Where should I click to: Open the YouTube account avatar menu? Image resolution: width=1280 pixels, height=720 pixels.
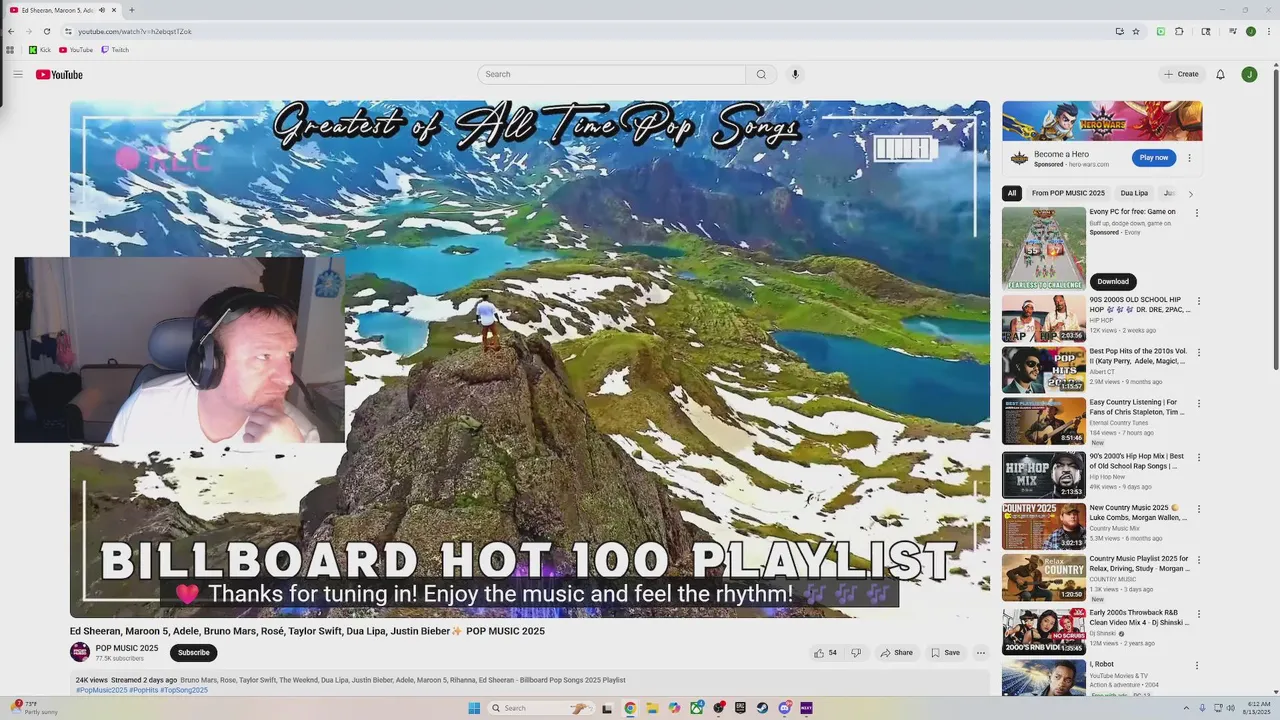(1249, 74)
